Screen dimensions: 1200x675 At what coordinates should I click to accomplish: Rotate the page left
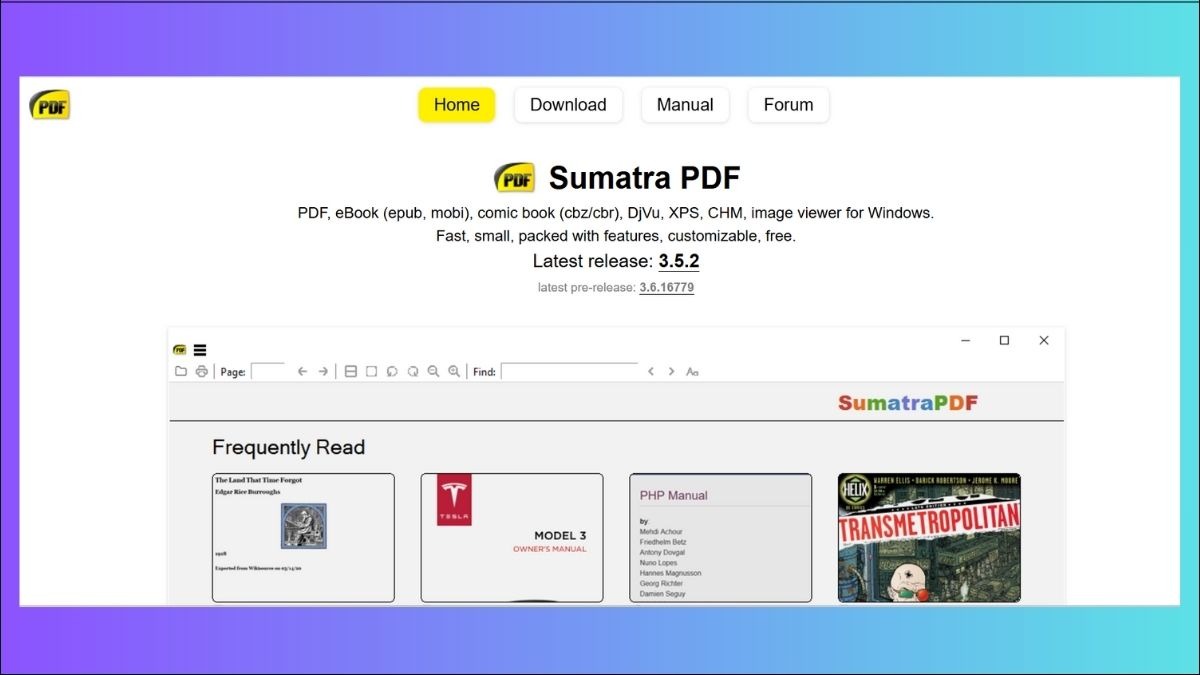click(392, 371)
